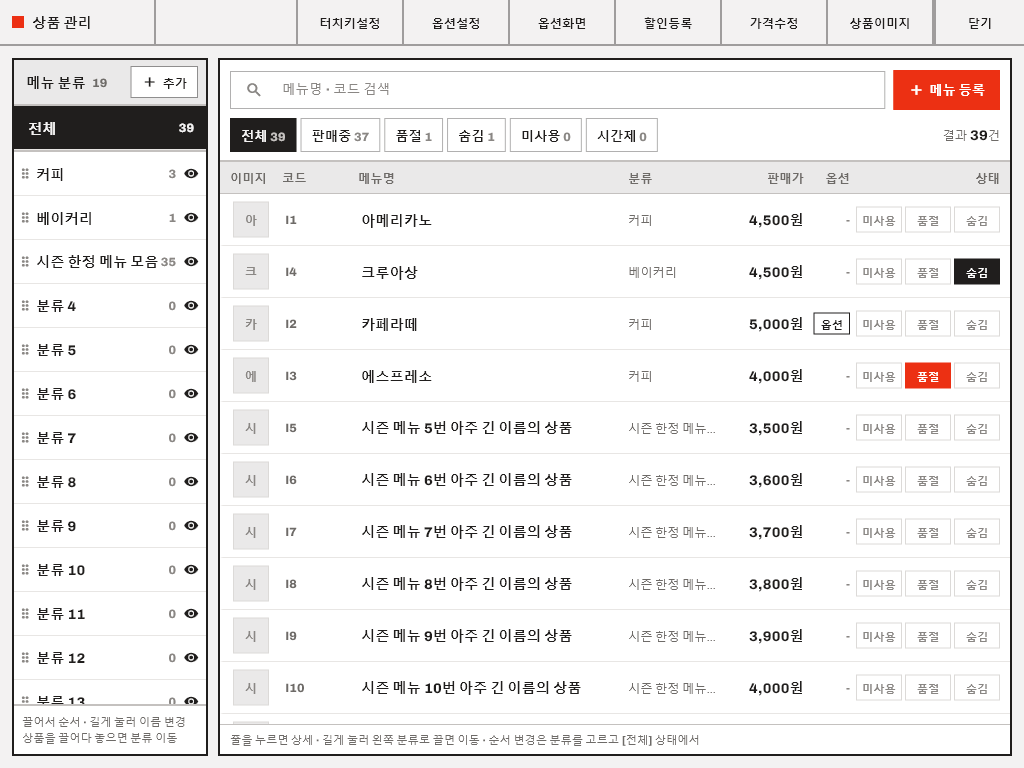Click the 크루아상 image thumbnail

coord(251,272)
